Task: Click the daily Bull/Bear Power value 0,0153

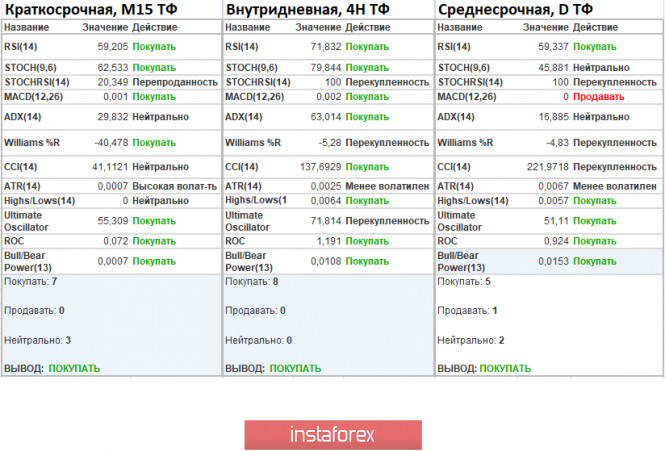Action: (x=553, y=261)
